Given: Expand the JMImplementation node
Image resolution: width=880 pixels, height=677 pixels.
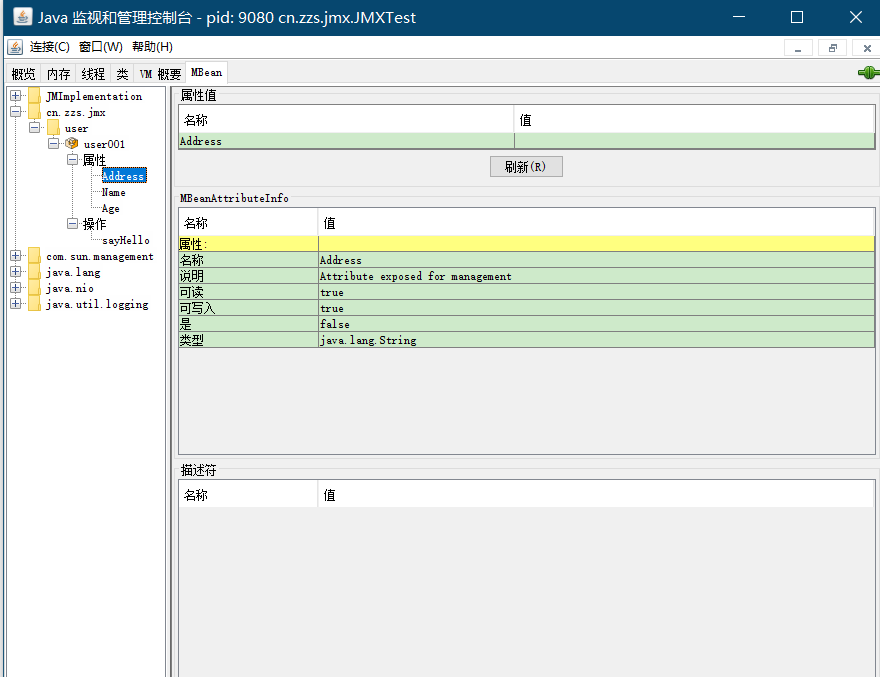Looking at the screenshot, I should [x=16, y=95].
